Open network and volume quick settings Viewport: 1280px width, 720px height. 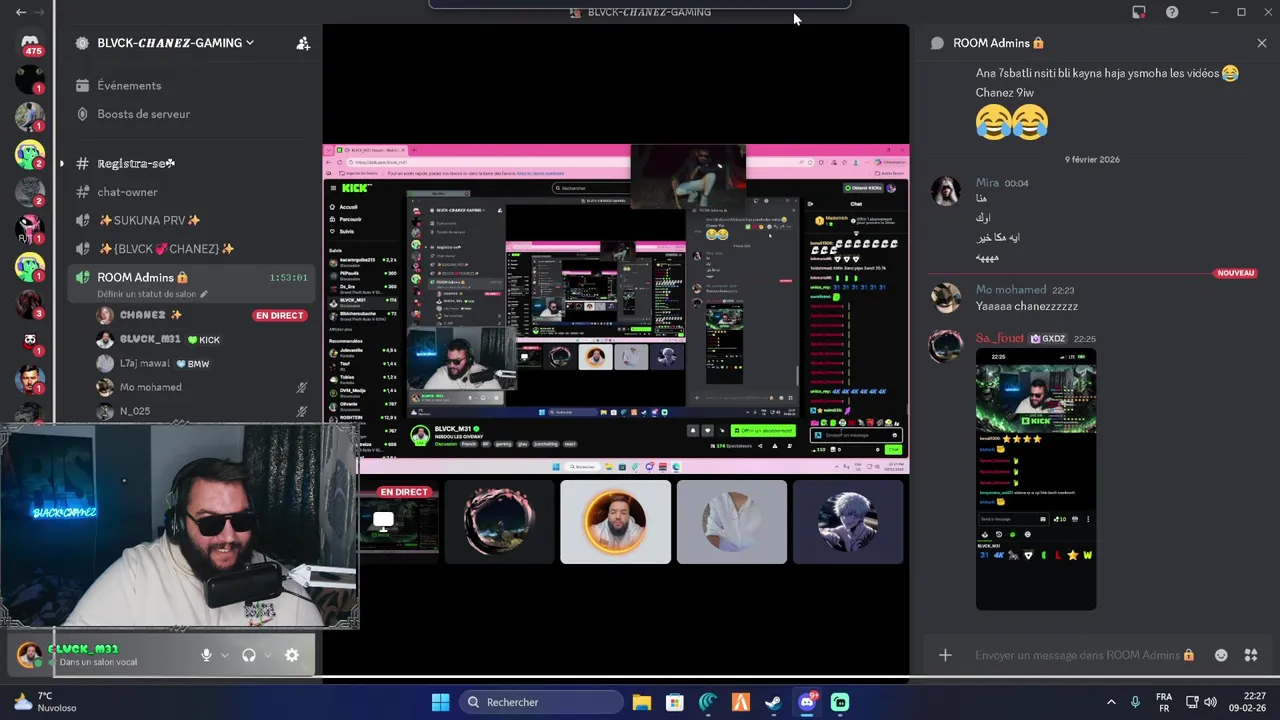point(1201,702)
